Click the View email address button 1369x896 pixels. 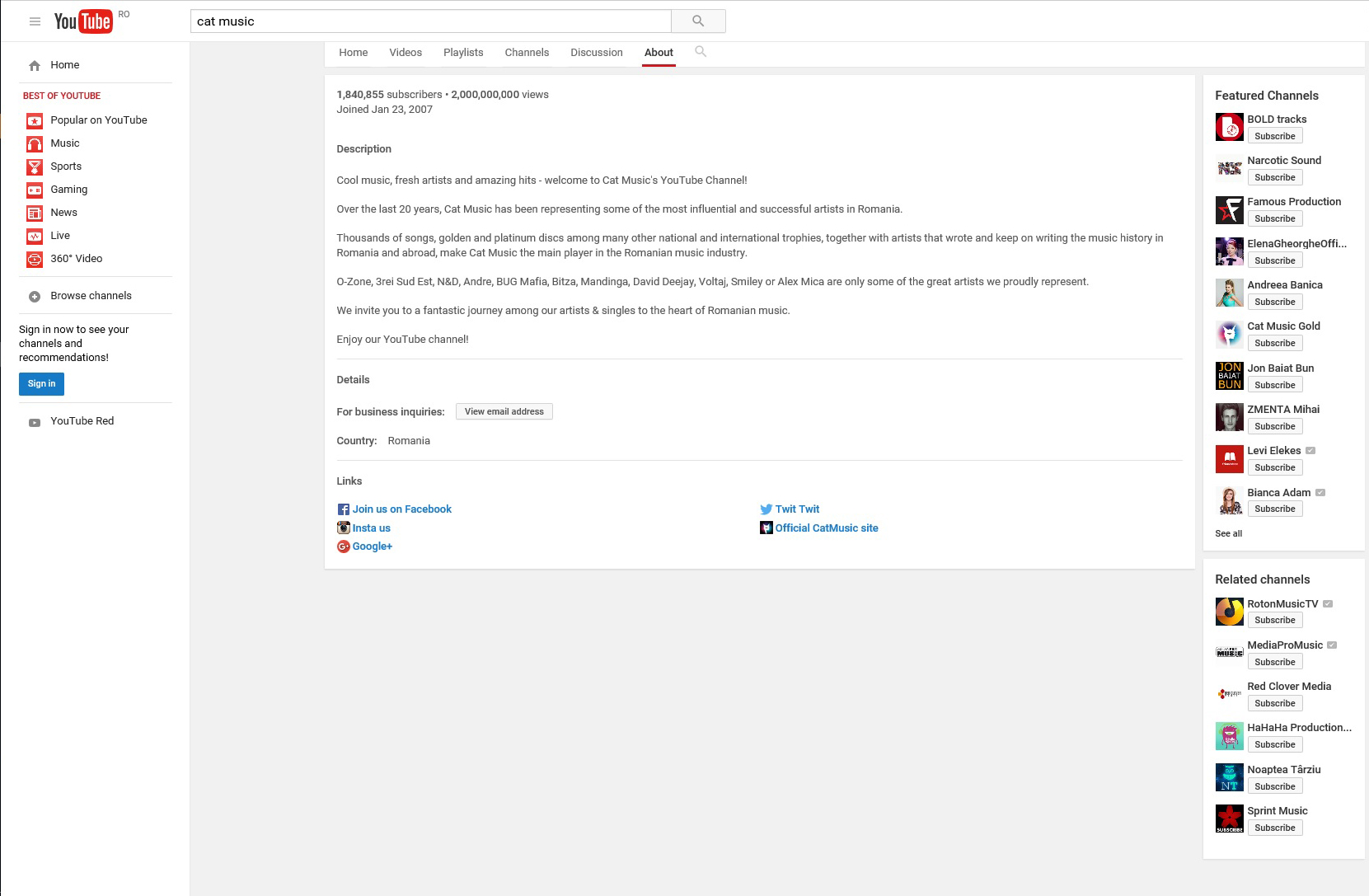click(504, 411)
